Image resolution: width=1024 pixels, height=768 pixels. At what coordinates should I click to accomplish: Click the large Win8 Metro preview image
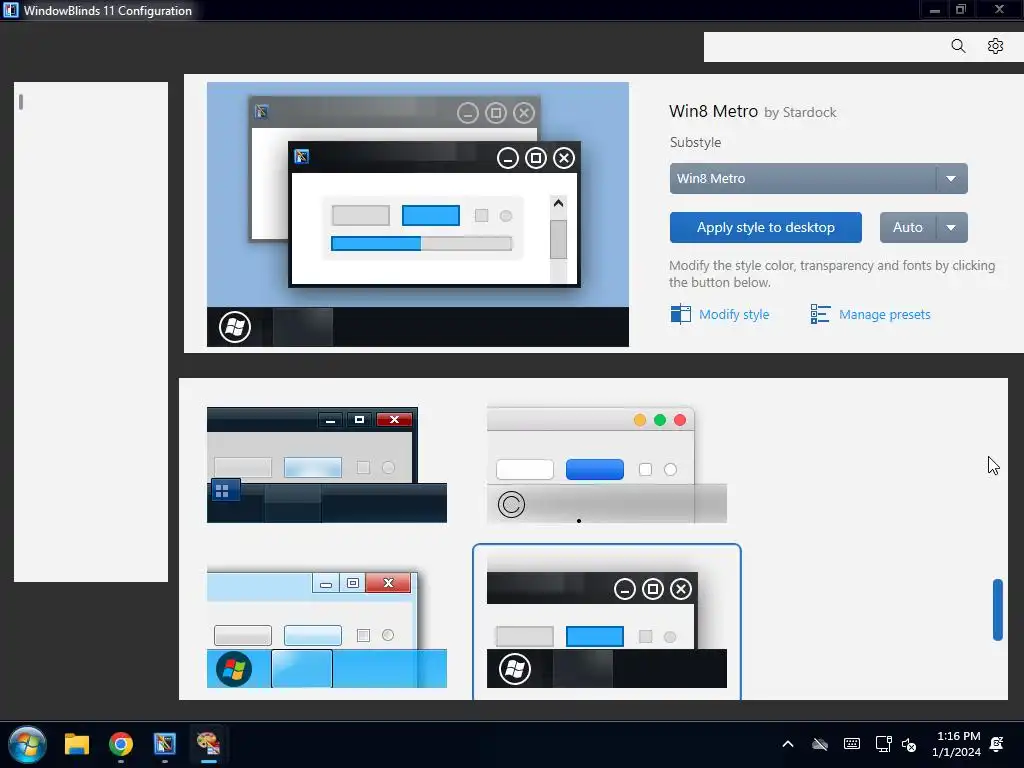418,214
